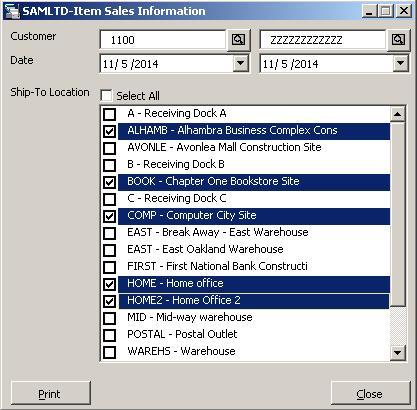Close the window with the title bar X

coord(404,11)
